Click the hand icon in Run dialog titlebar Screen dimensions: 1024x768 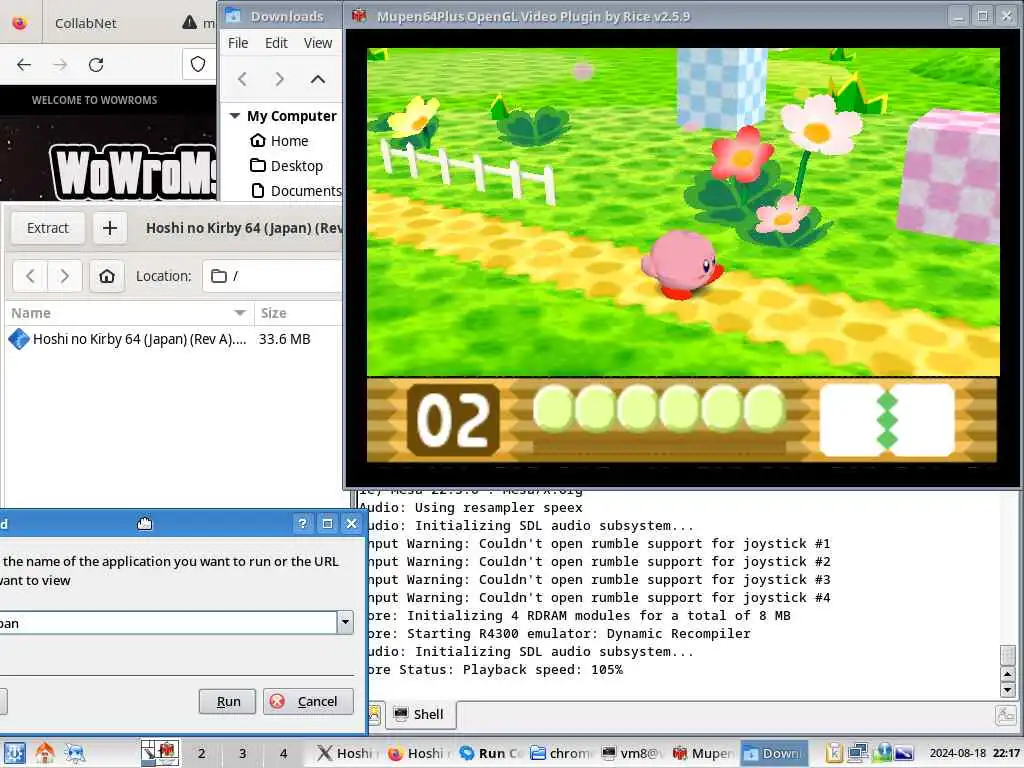coord(144,523)
